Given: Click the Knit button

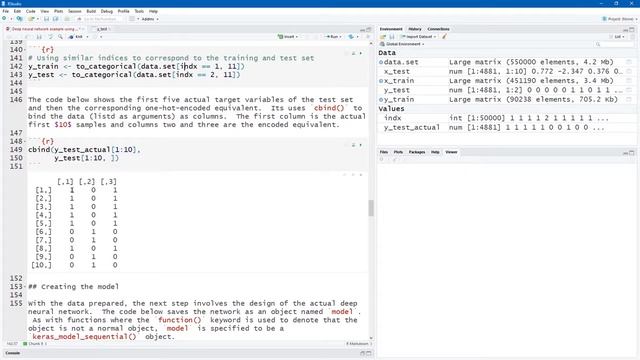Looking at the screenshot, I should tap(76, 37).
